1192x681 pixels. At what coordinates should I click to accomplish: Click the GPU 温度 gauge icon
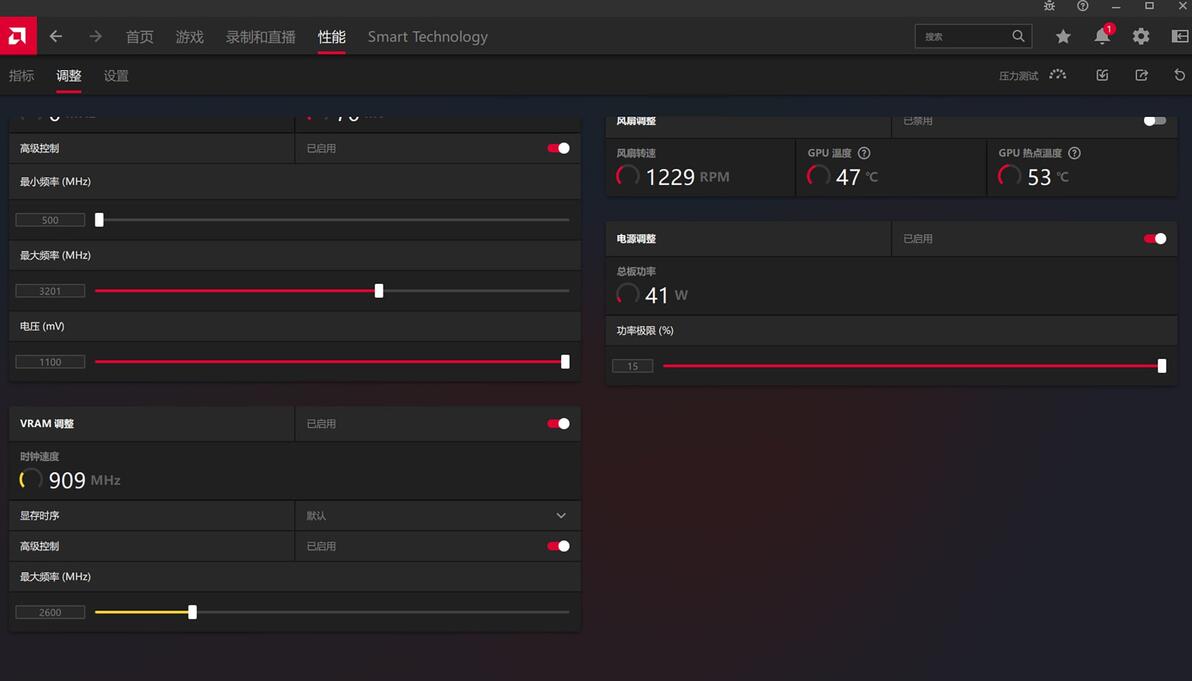[818, 176]
